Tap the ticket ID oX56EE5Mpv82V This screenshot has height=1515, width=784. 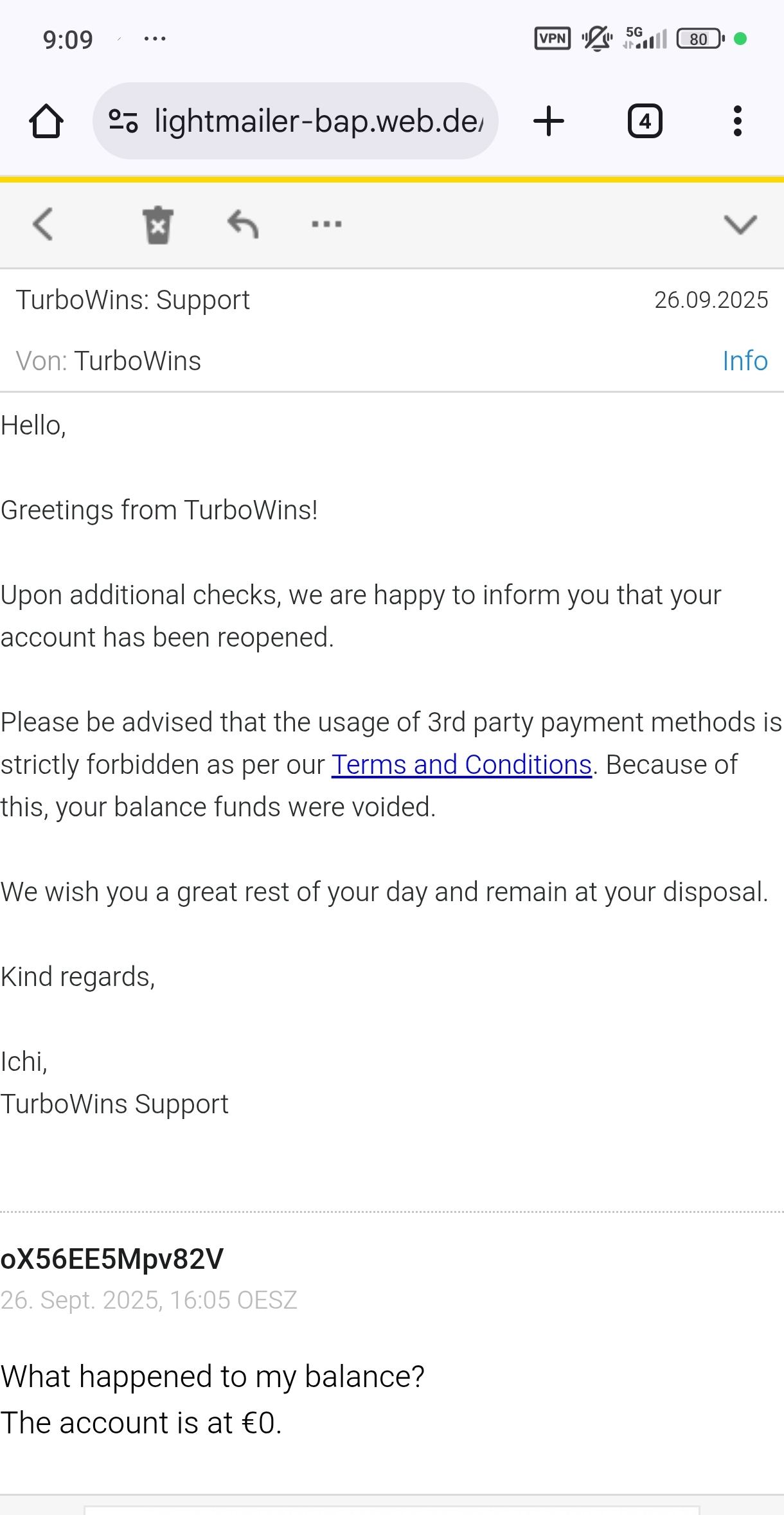[x=112, y=1259]
